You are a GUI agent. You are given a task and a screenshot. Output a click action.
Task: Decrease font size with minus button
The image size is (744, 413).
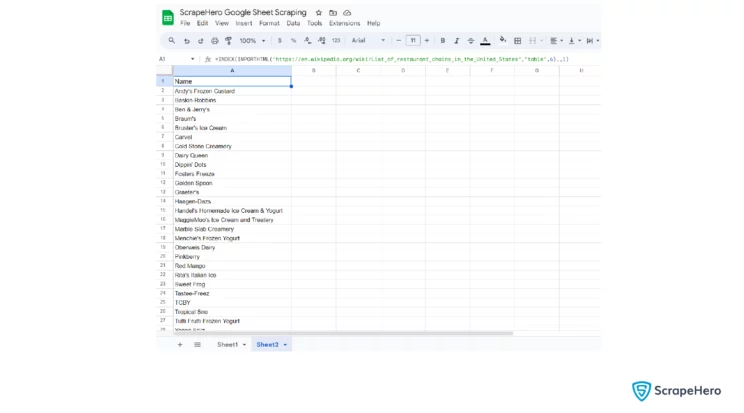399,41
